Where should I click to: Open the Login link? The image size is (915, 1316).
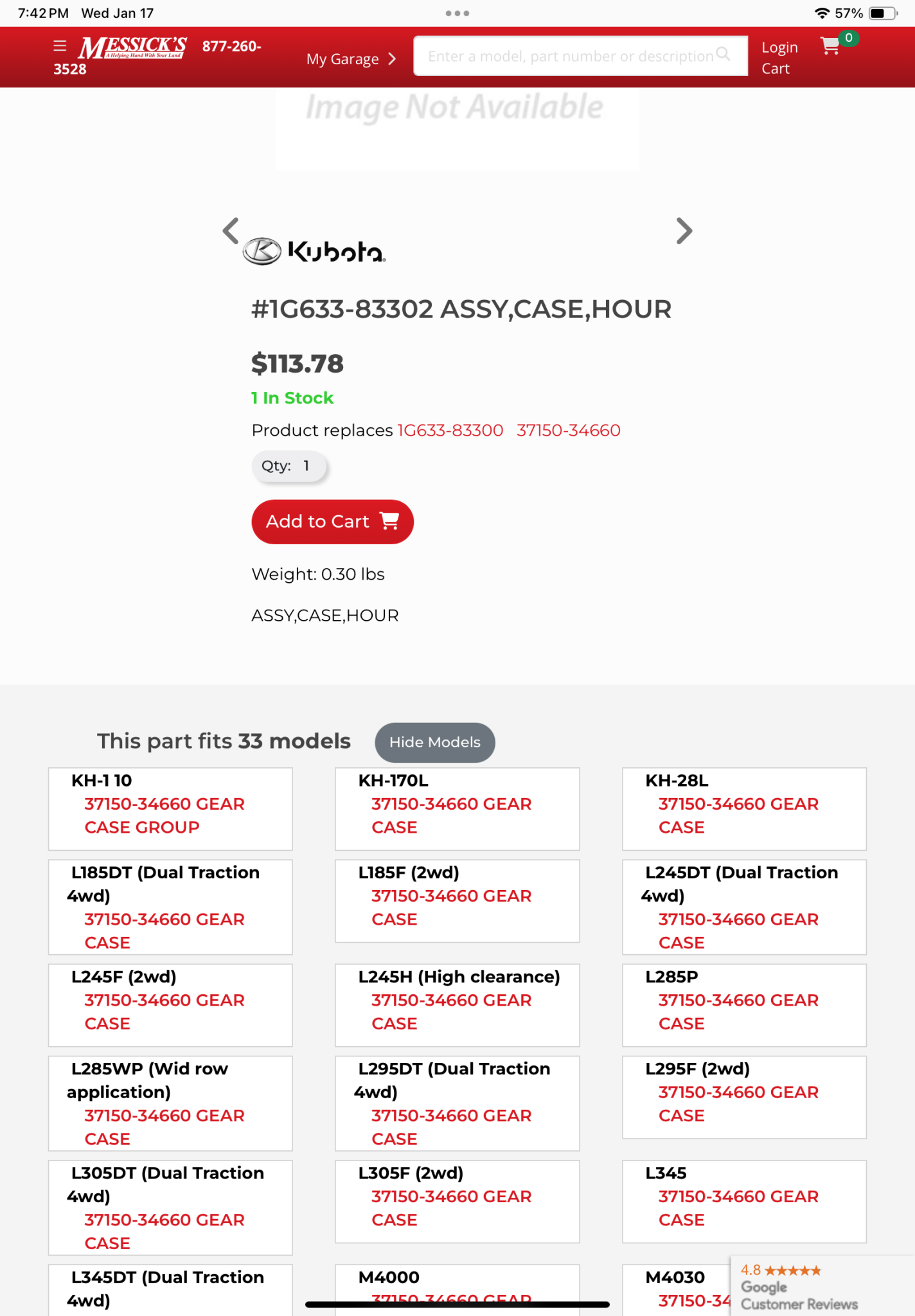(779, 48)
